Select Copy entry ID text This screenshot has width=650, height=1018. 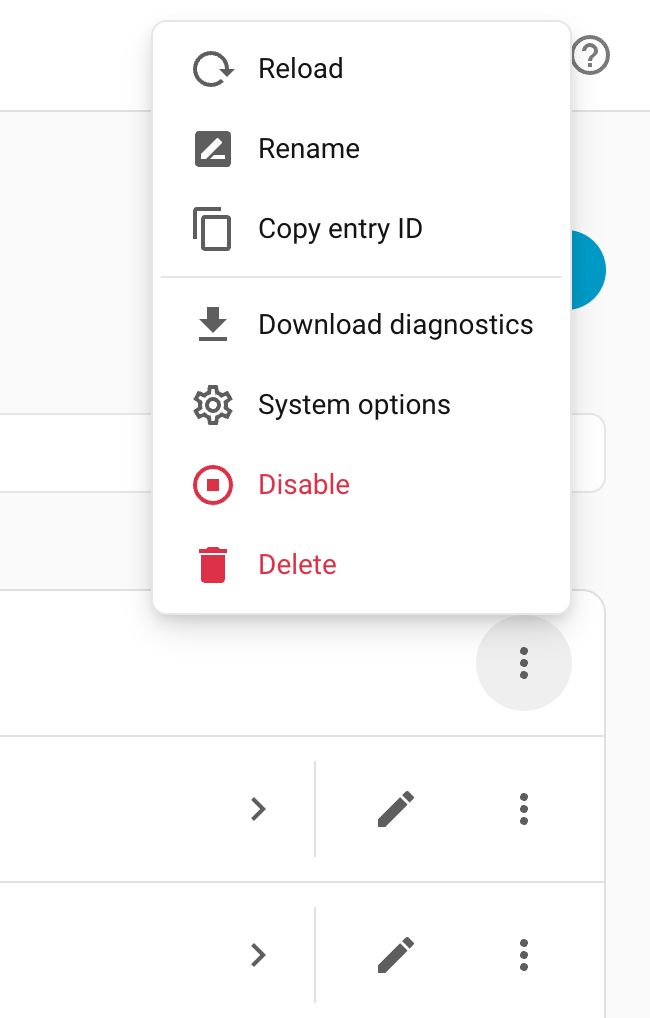coord(340,229)
